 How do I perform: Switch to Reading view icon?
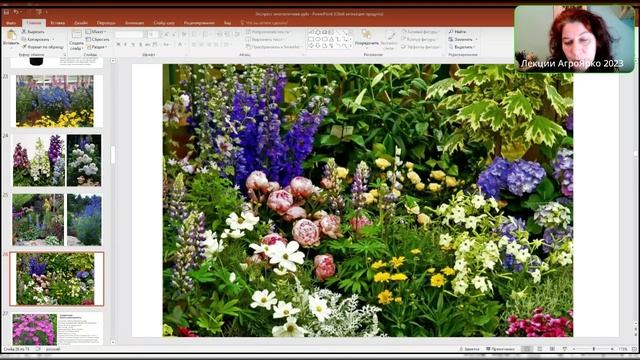pos(552,349)
